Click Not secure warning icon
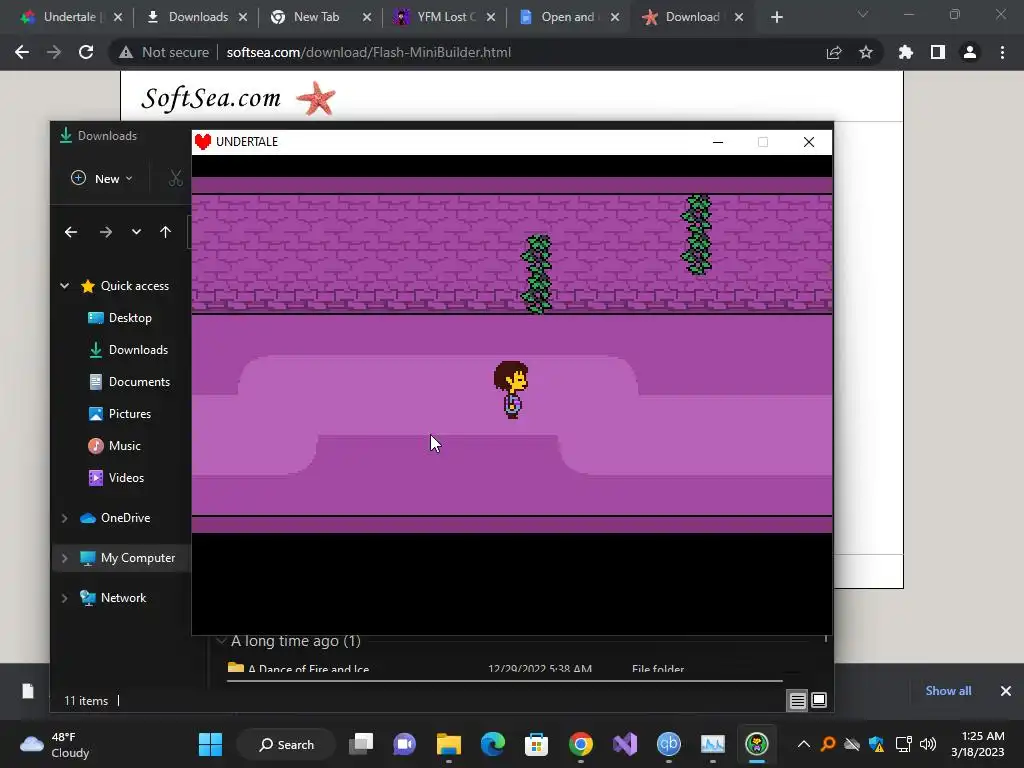 [126, 52]
